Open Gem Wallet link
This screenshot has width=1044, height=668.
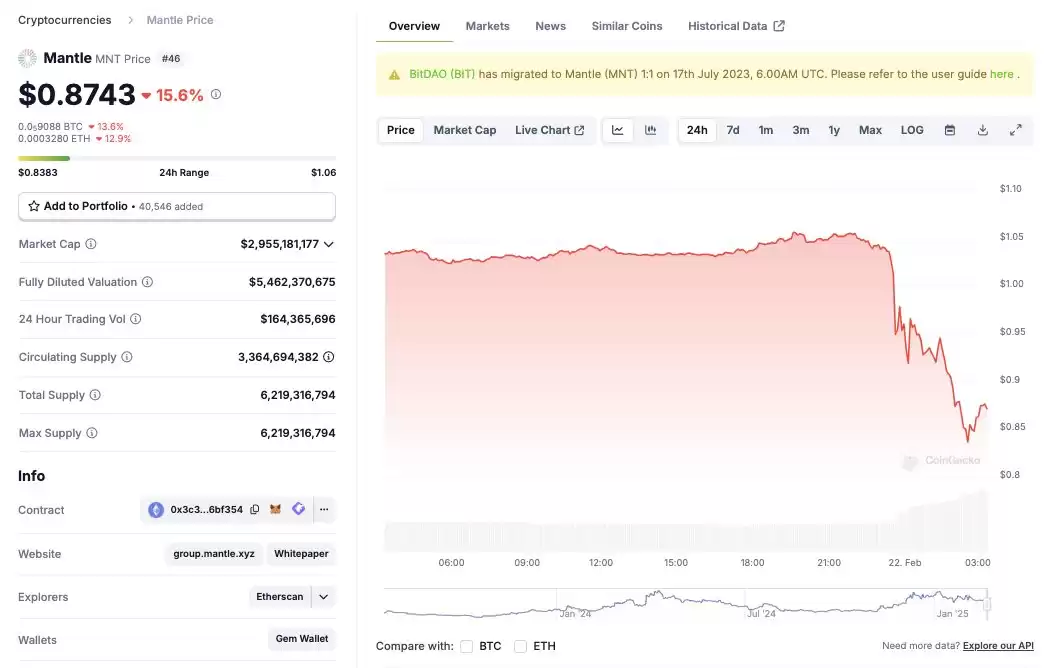click(x=302, y=639)
